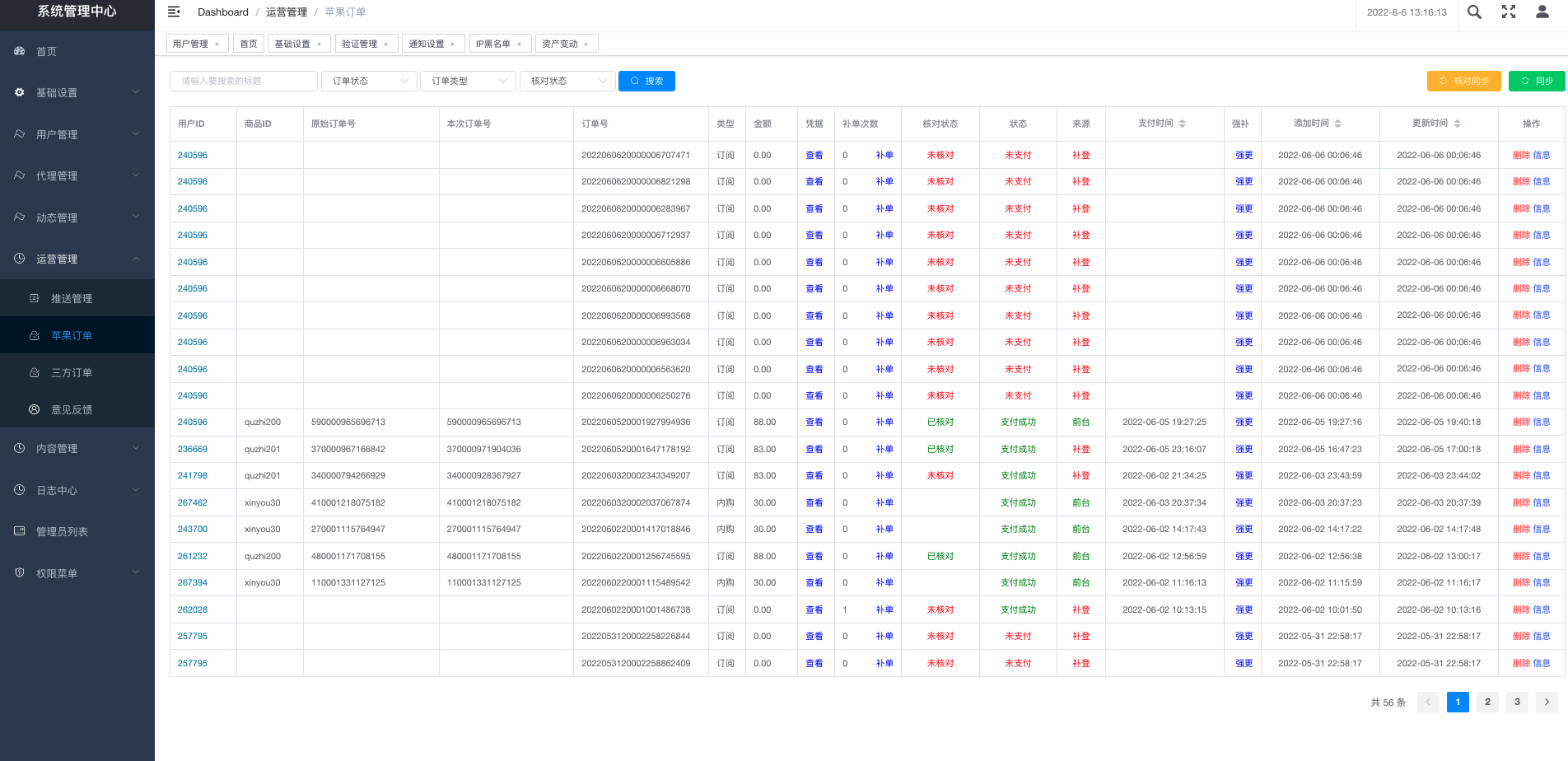Click the 运营管理 clock icon in sidebar

20,259
